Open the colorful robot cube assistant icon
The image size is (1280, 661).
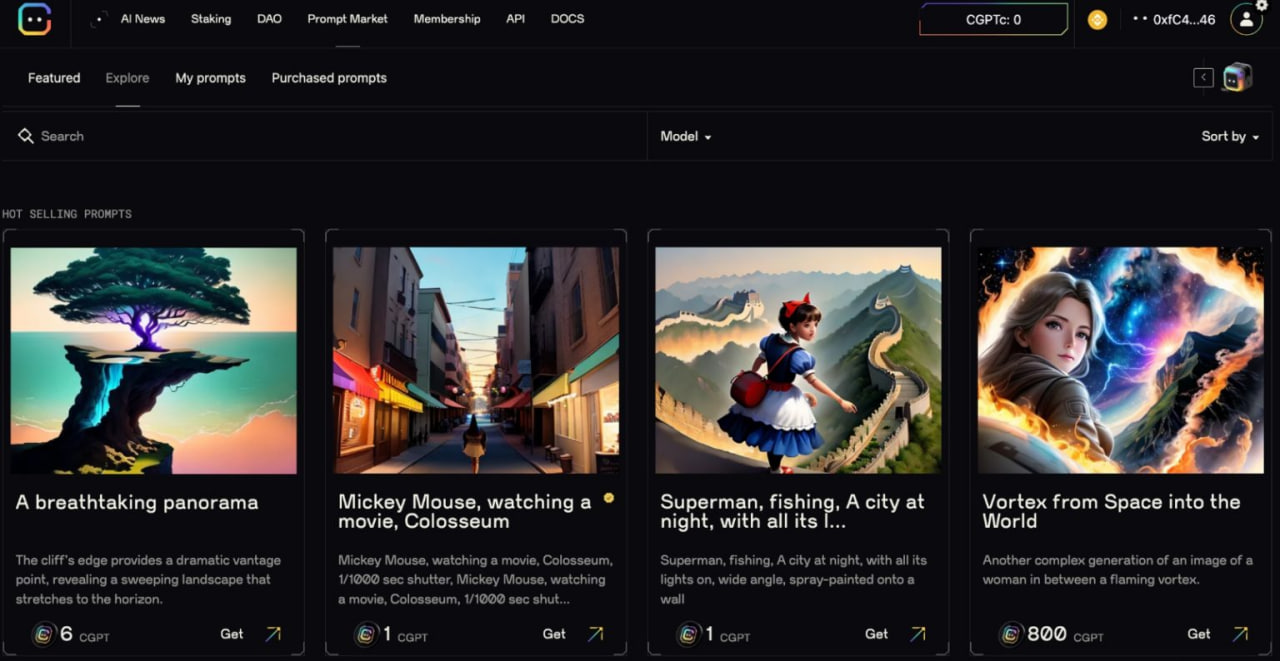point(1237,77)
